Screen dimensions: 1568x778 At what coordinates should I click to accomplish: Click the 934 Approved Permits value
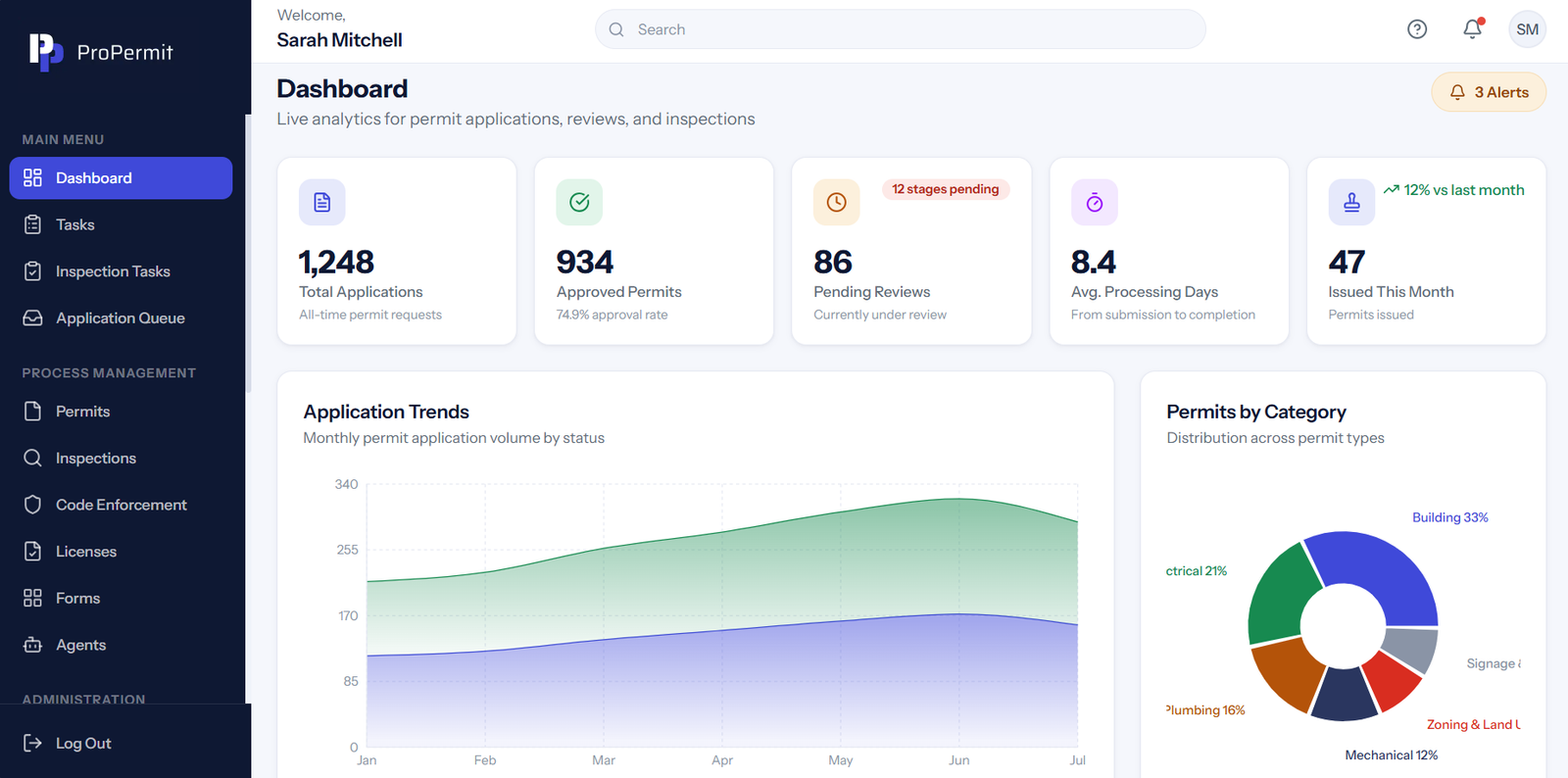585,262
